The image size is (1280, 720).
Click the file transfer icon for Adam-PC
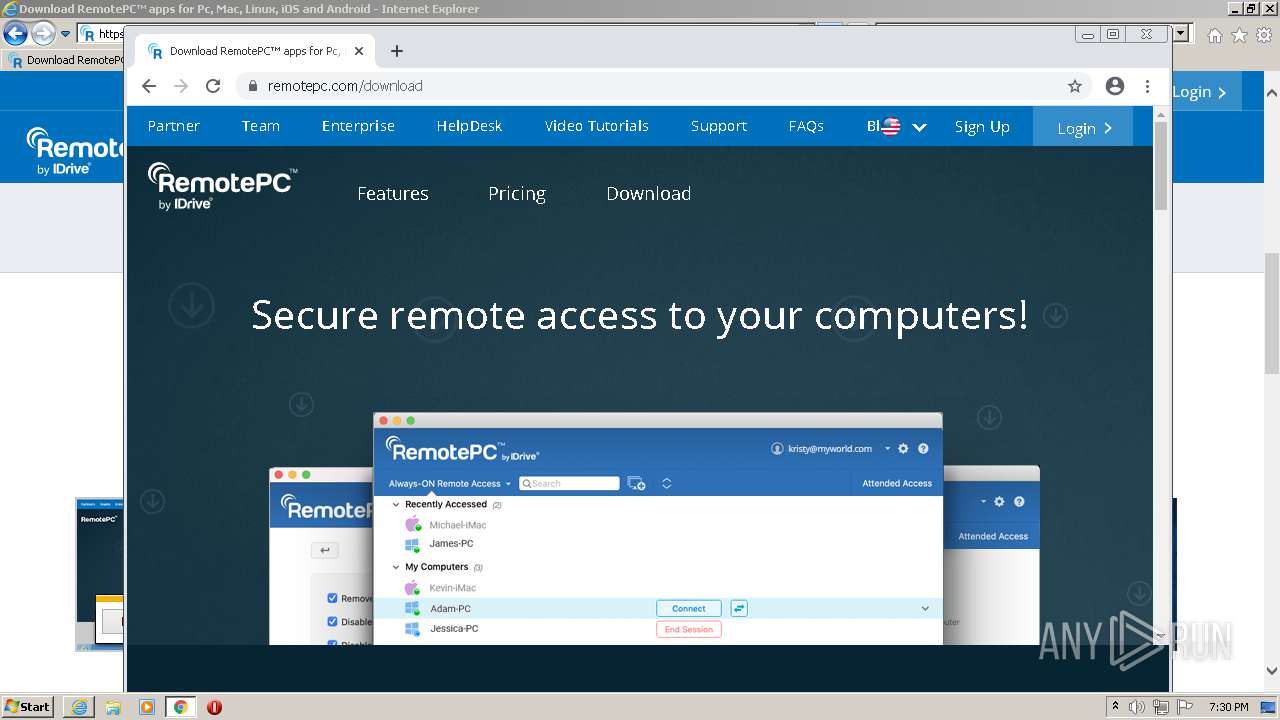pyautogui.click(x=739, y=608)
